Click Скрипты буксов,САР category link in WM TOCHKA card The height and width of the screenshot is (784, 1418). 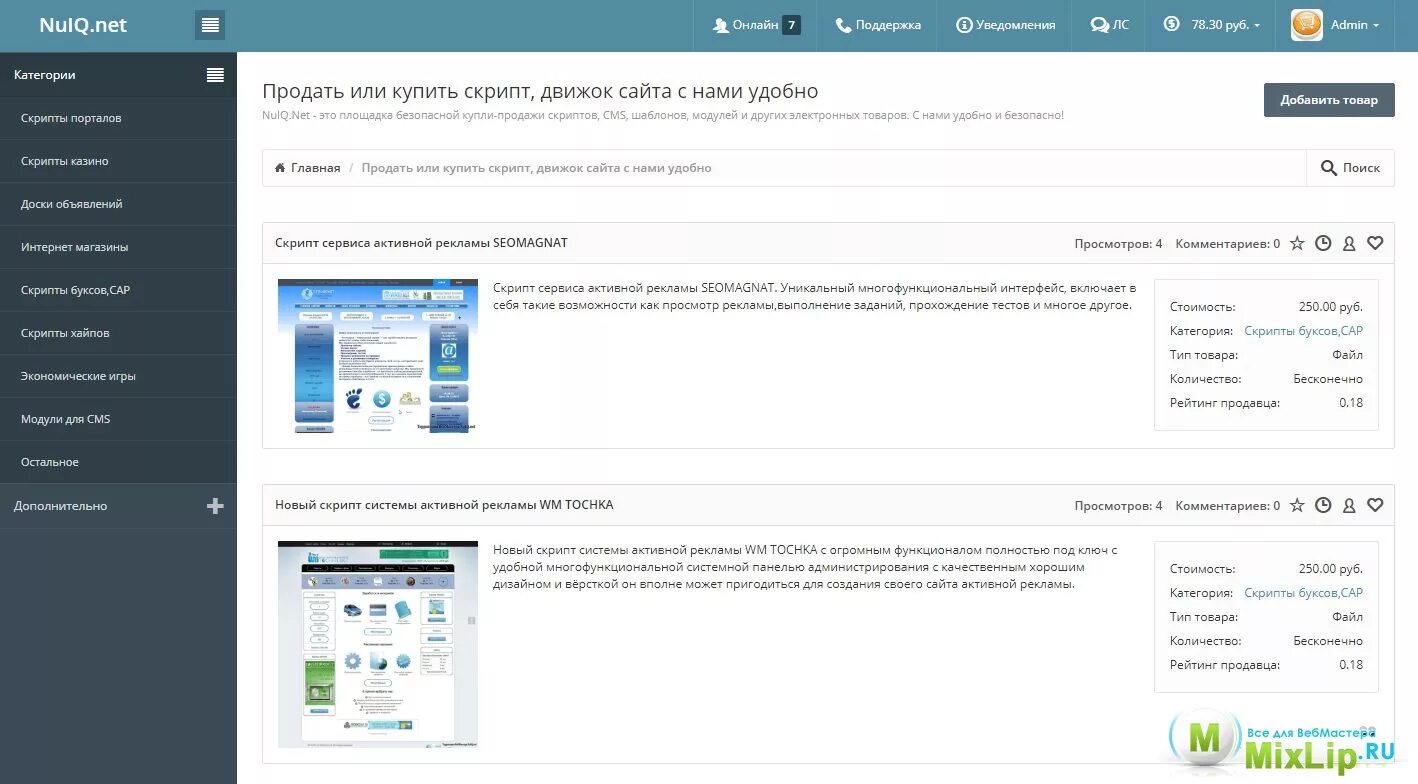tap(1303, 593)
